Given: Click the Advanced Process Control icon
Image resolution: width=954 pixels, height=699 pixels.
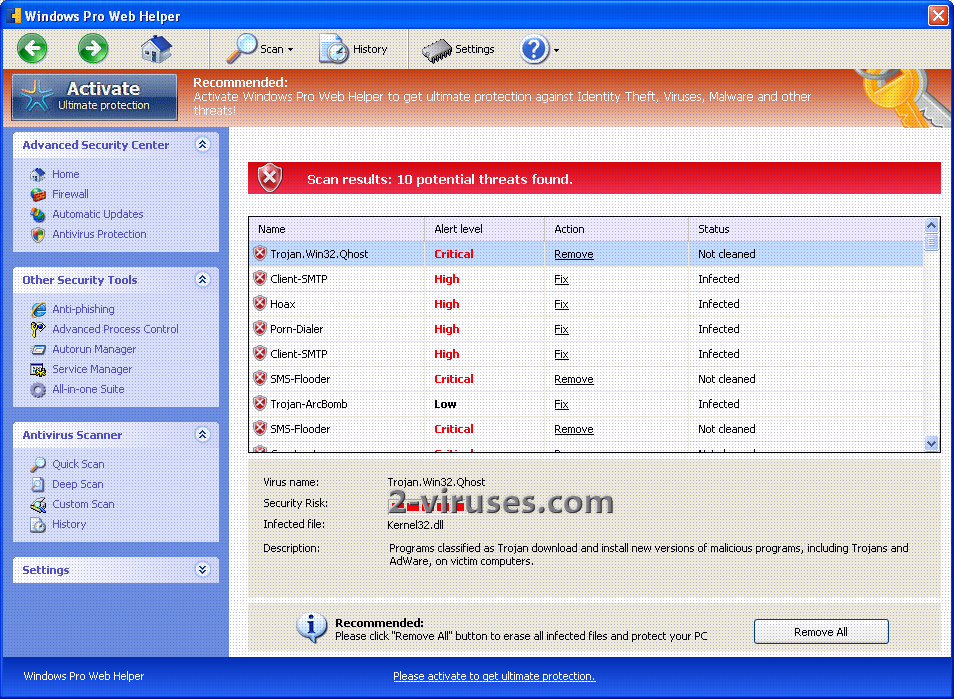Looking at the screenshot, I should coord(38,330).
